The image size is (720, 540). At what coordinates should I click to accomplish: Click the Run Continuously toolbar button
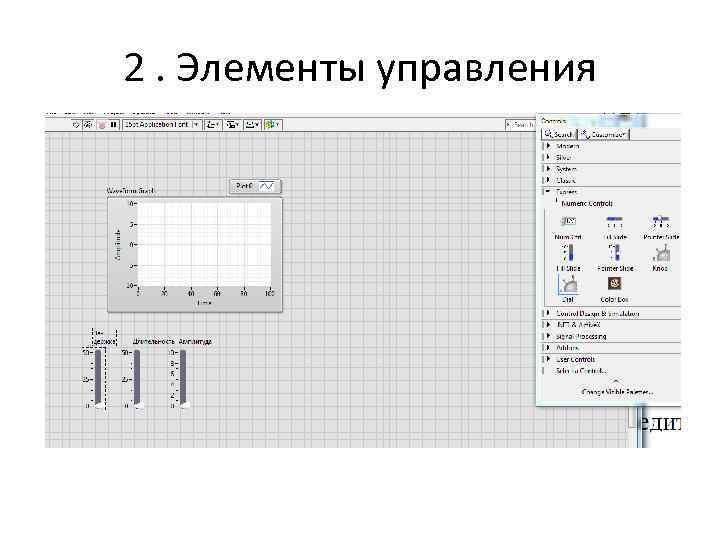(89, 124)
